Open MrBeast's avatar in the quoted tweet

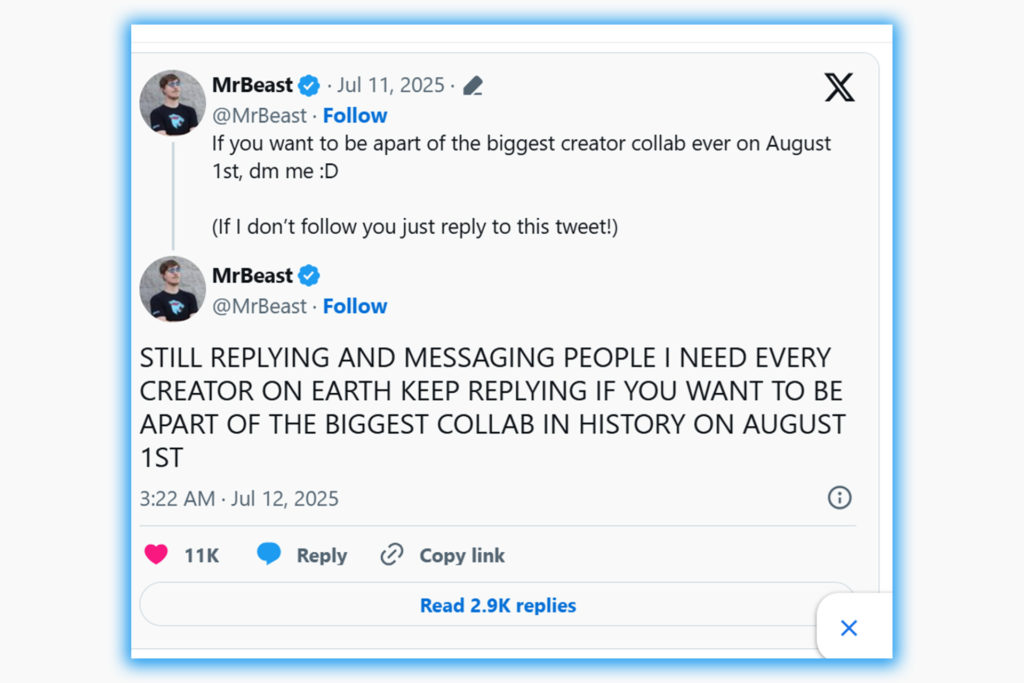click(172, 103)
